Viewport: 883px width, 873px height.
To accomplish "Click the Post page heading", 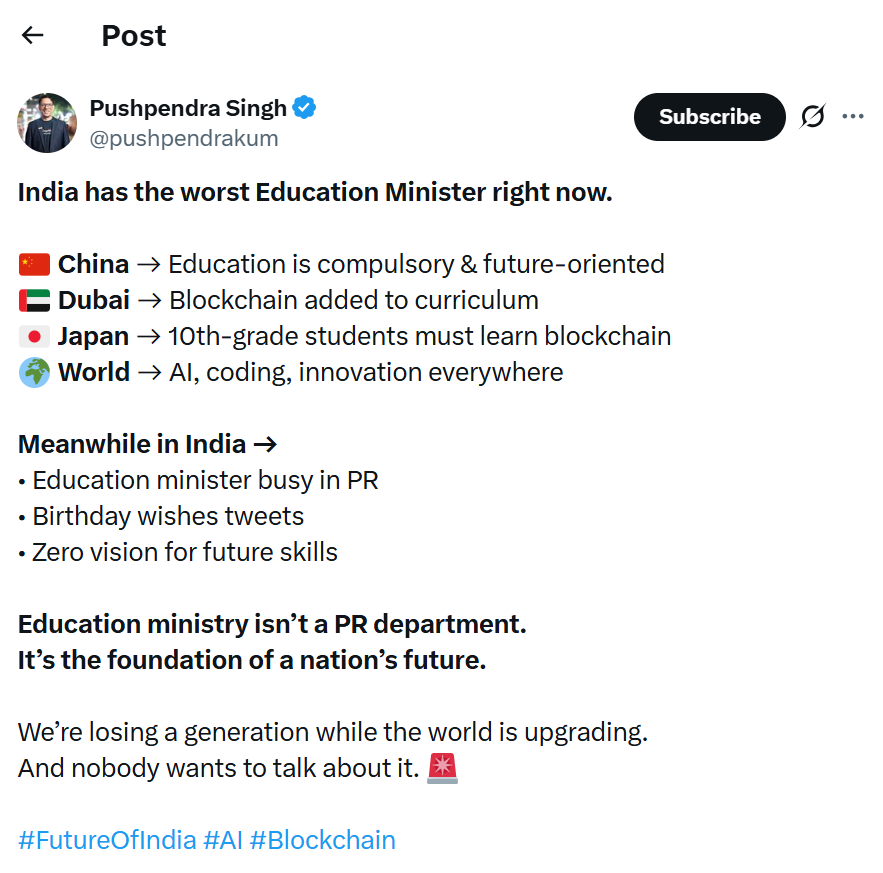I will pos(134,36).
